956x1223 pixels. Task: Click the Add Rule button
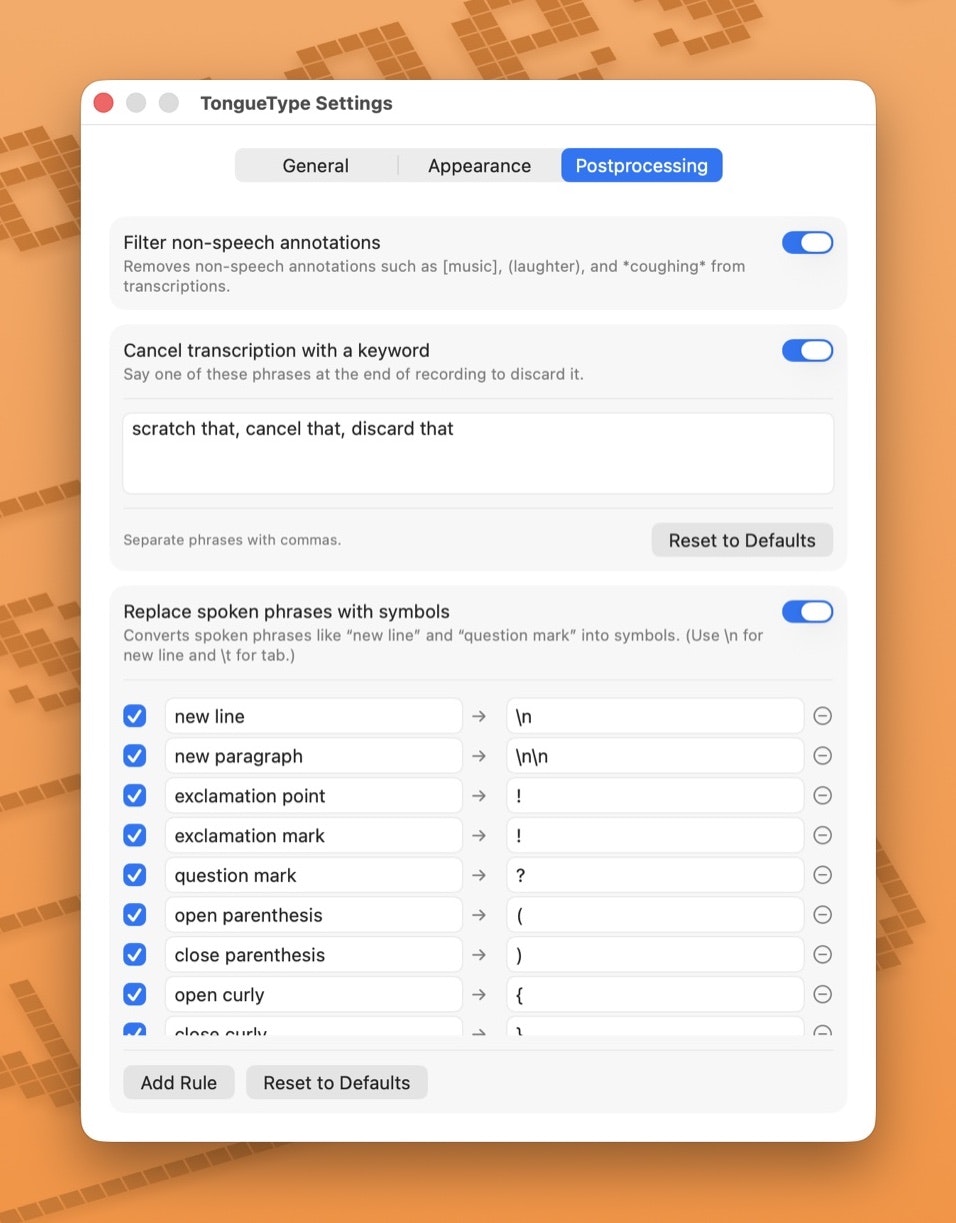(179, 1083)
